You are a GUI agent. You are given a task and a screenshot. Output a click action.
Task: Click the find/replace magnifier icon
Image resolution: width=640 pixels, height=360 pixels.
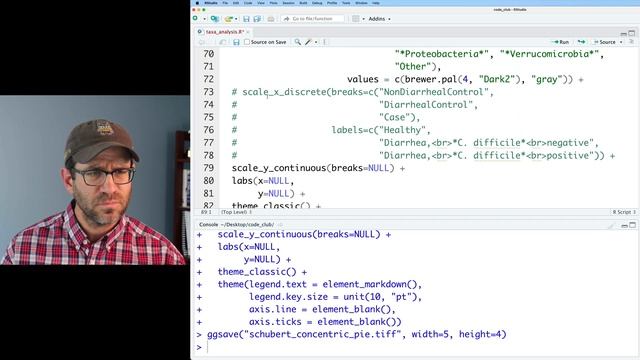click(x=298, y=42)
